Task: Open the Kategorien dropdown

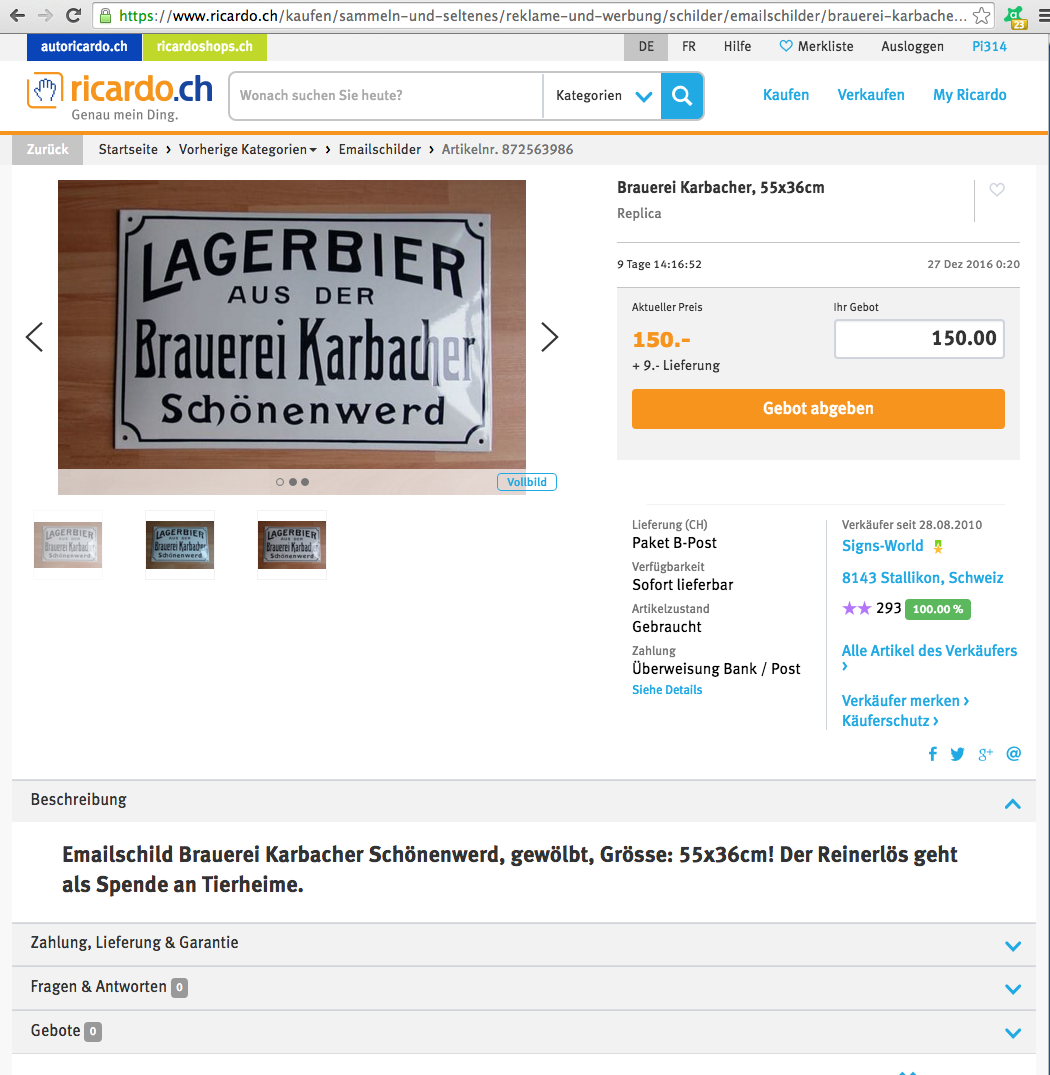Action: 602,95
